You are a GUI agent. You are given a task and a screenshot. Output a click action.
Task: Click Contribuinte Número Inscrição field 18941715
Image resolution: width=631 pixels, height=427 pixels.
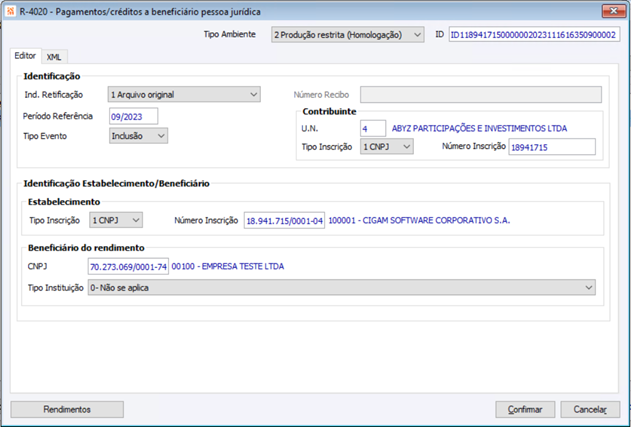(x=552, y=147)
